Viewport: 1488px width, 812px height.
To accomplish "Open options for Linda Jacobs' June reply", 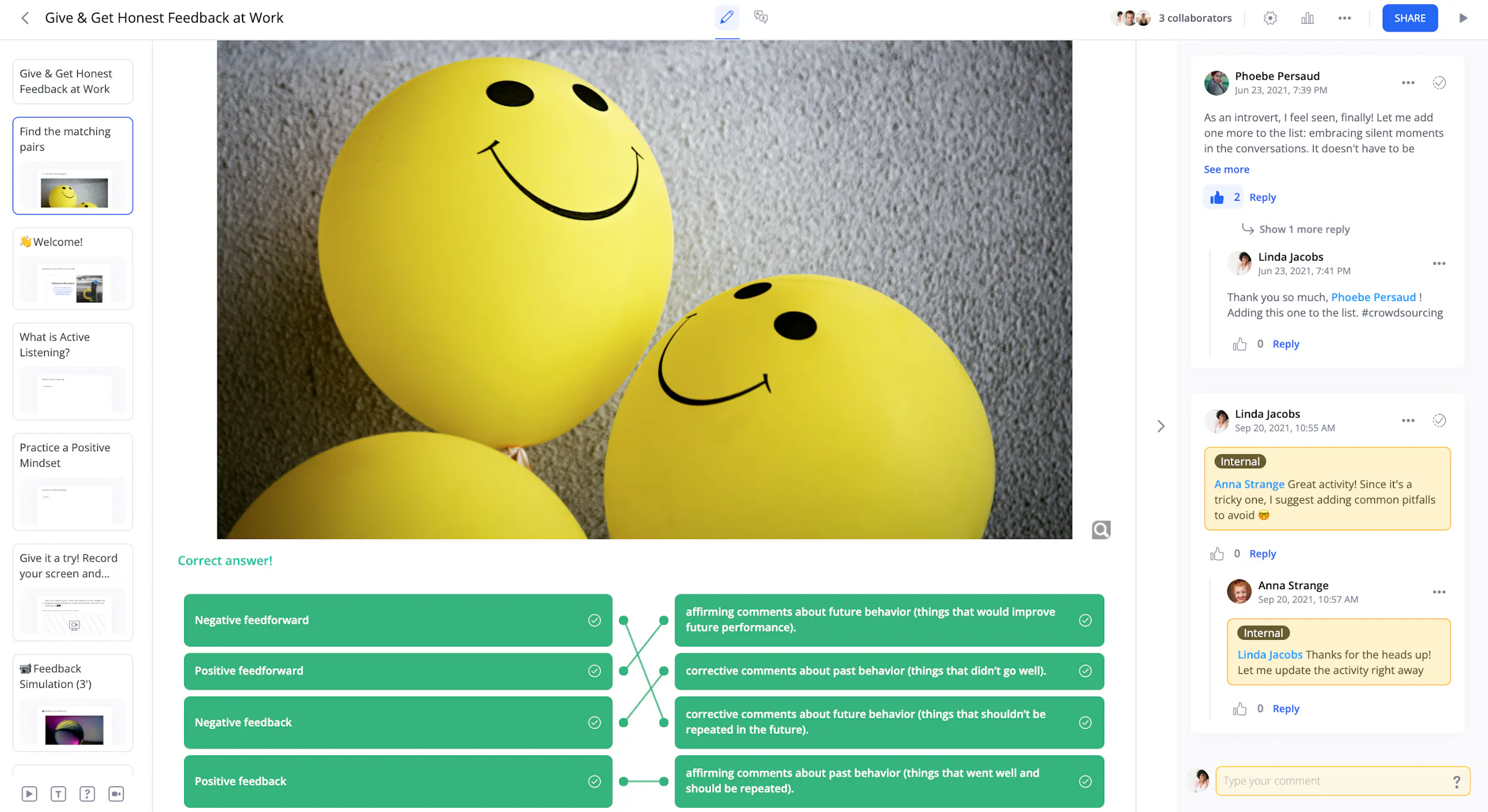I will [x=1438, y=263].
